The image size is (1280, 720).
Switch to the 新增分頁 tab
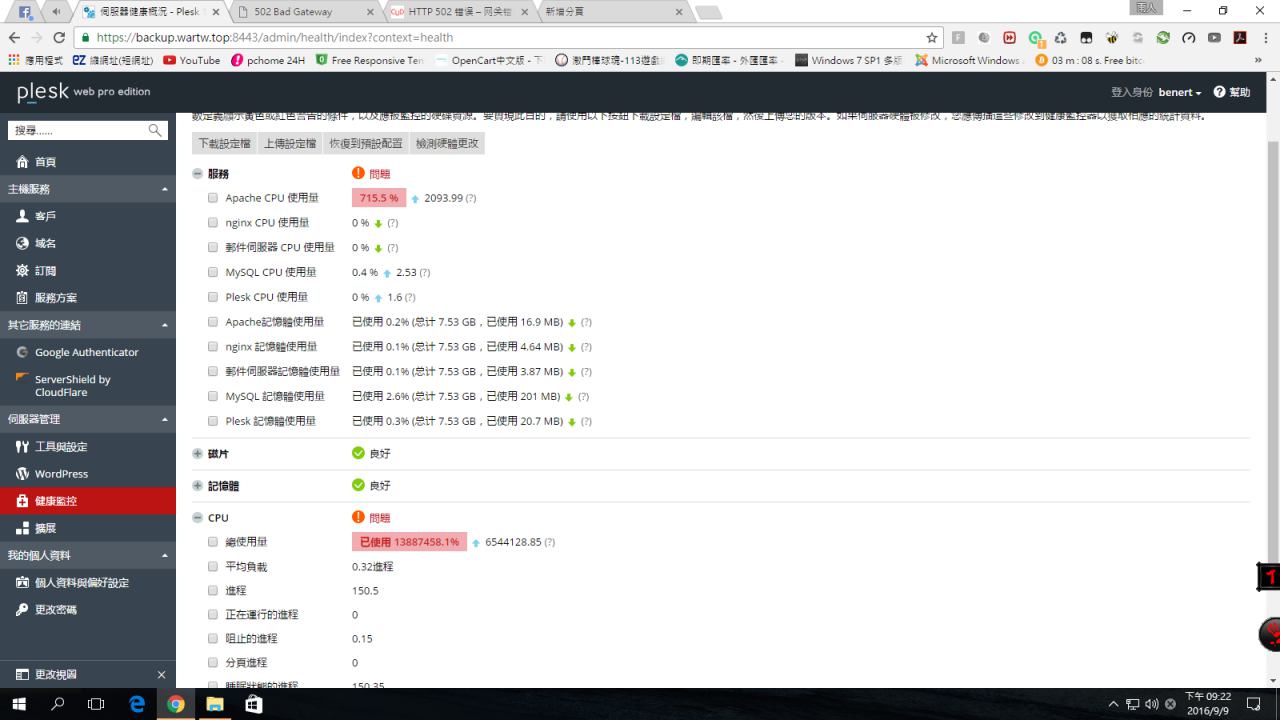612,12
